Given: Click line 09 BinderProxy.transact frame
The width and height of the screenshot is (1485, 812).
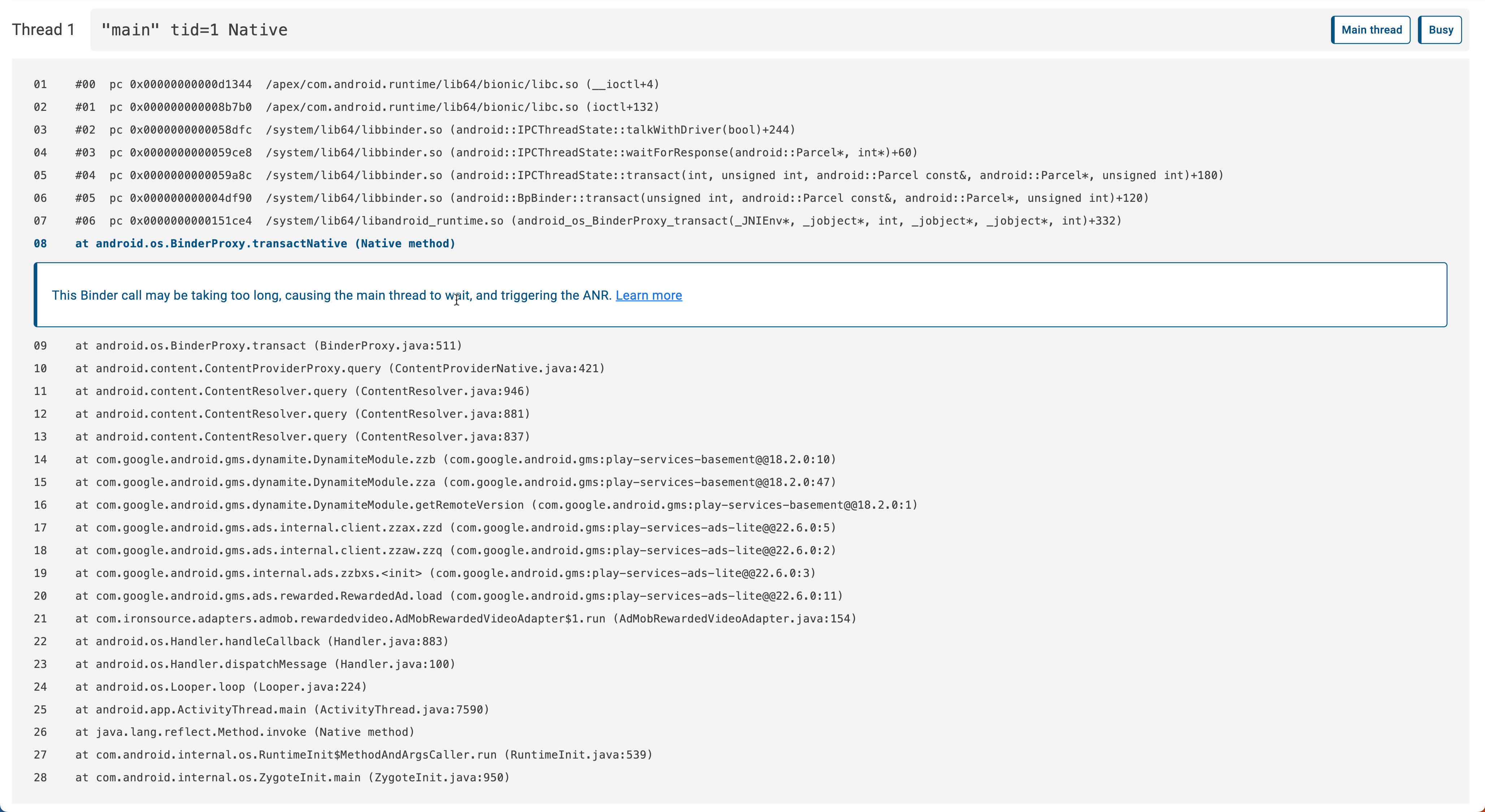Looking at the screenshot, I should pyautogui.click(x=269, y=346).
